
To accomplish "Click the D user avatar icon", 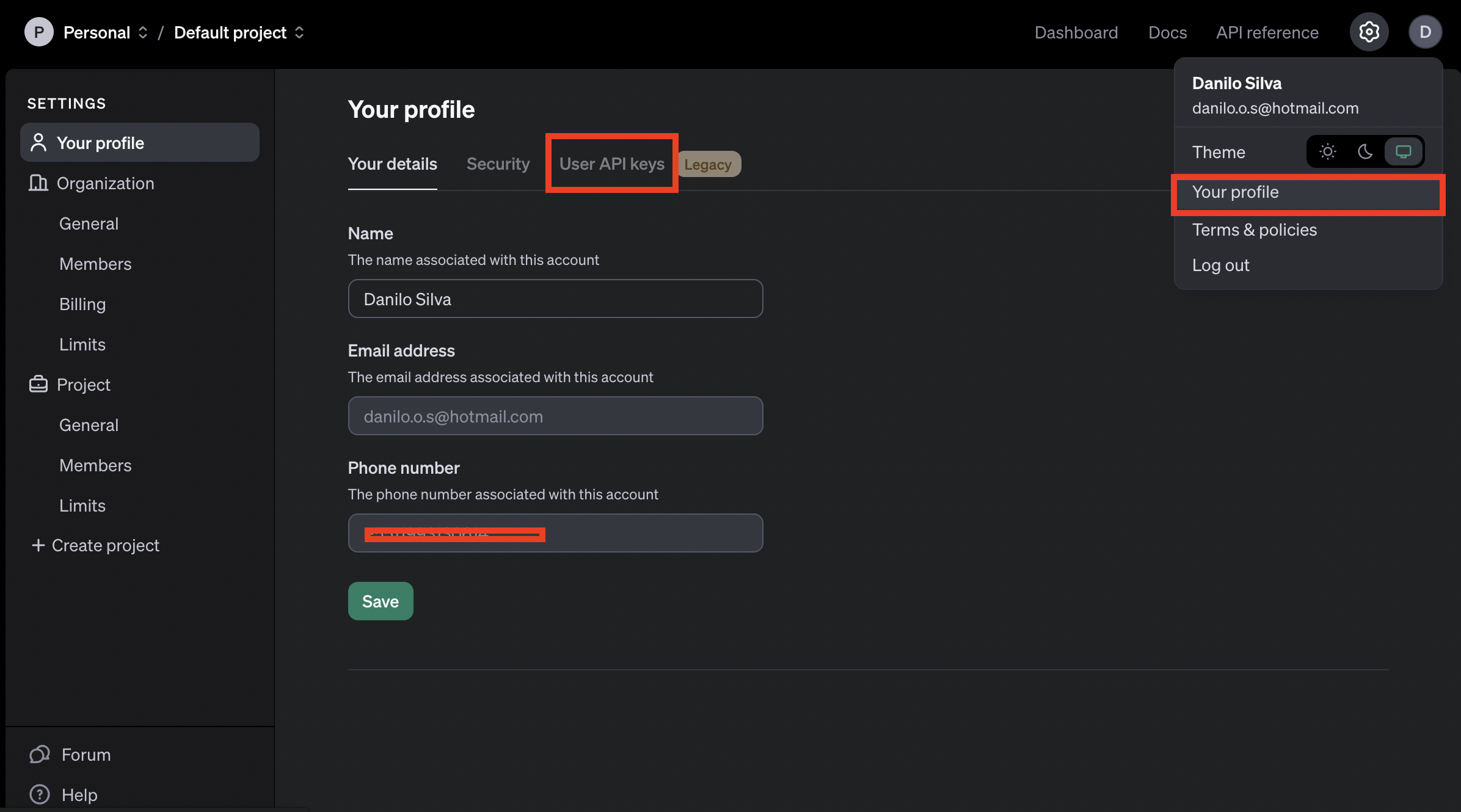I will pyautogui.click(x=1425, y=32).
